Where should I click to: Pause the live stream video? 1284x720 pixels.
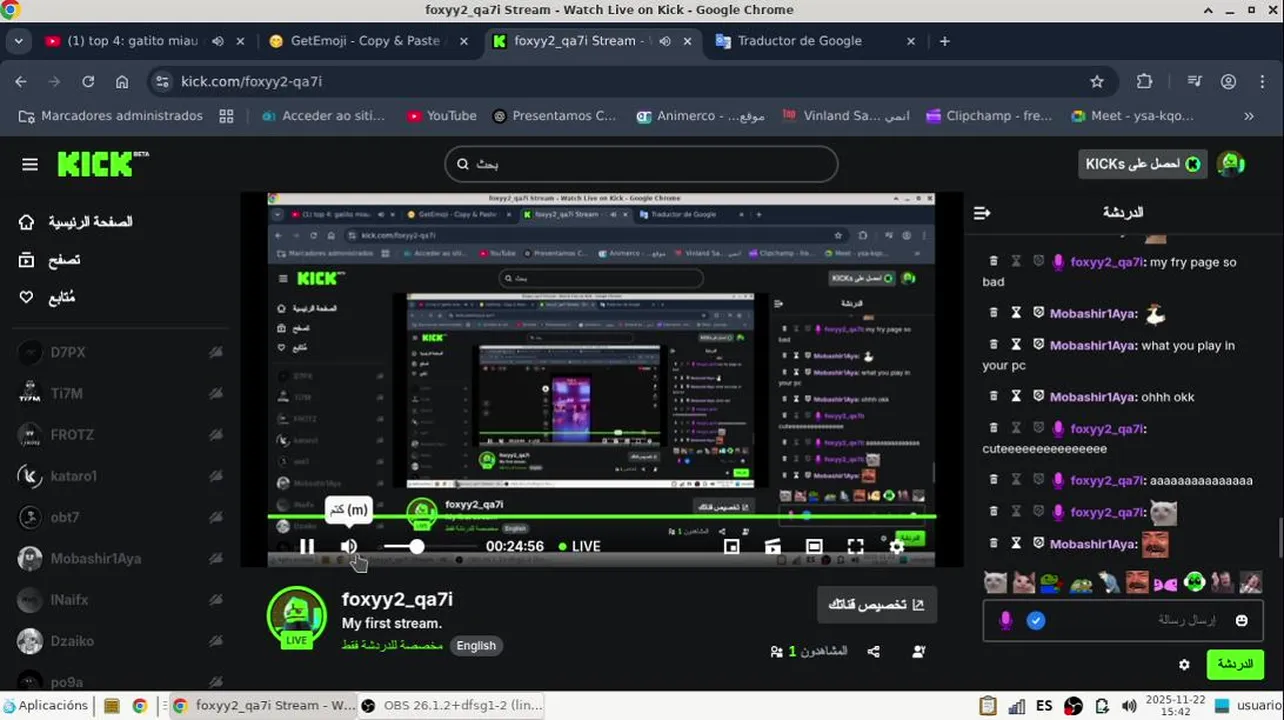tap(307, 546)
